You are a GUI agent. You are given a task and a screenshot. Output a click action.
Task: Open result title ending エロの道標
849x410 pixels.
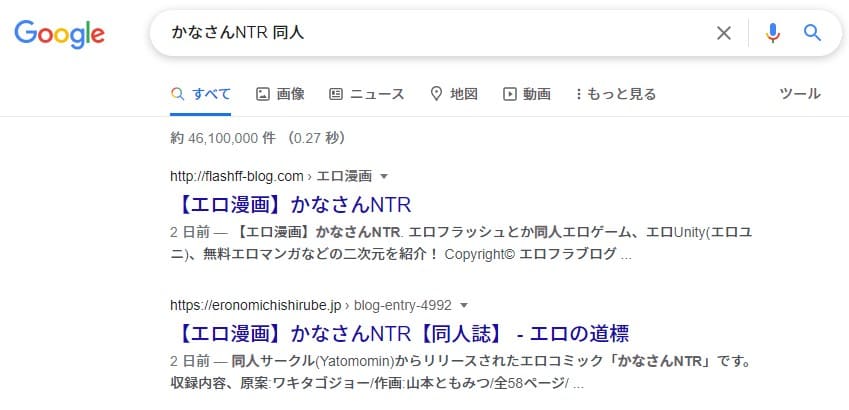[401, 334]
